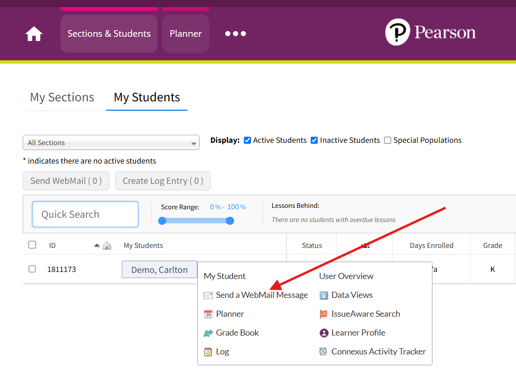Switch to the My Sections tab

click(62, 97)
